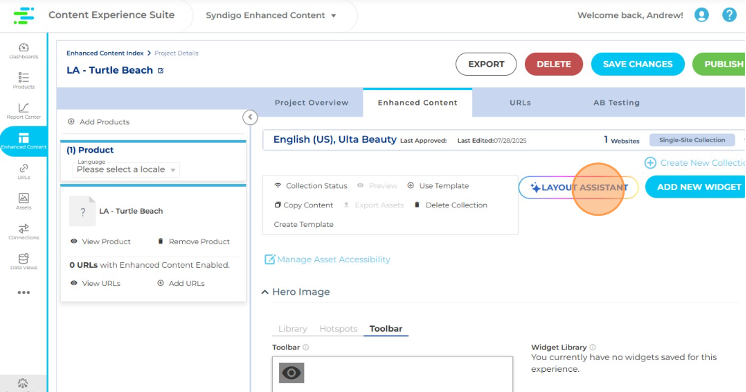Click ADD NEW WIDGET
The image size is (746, 392).
pos(696,187)
